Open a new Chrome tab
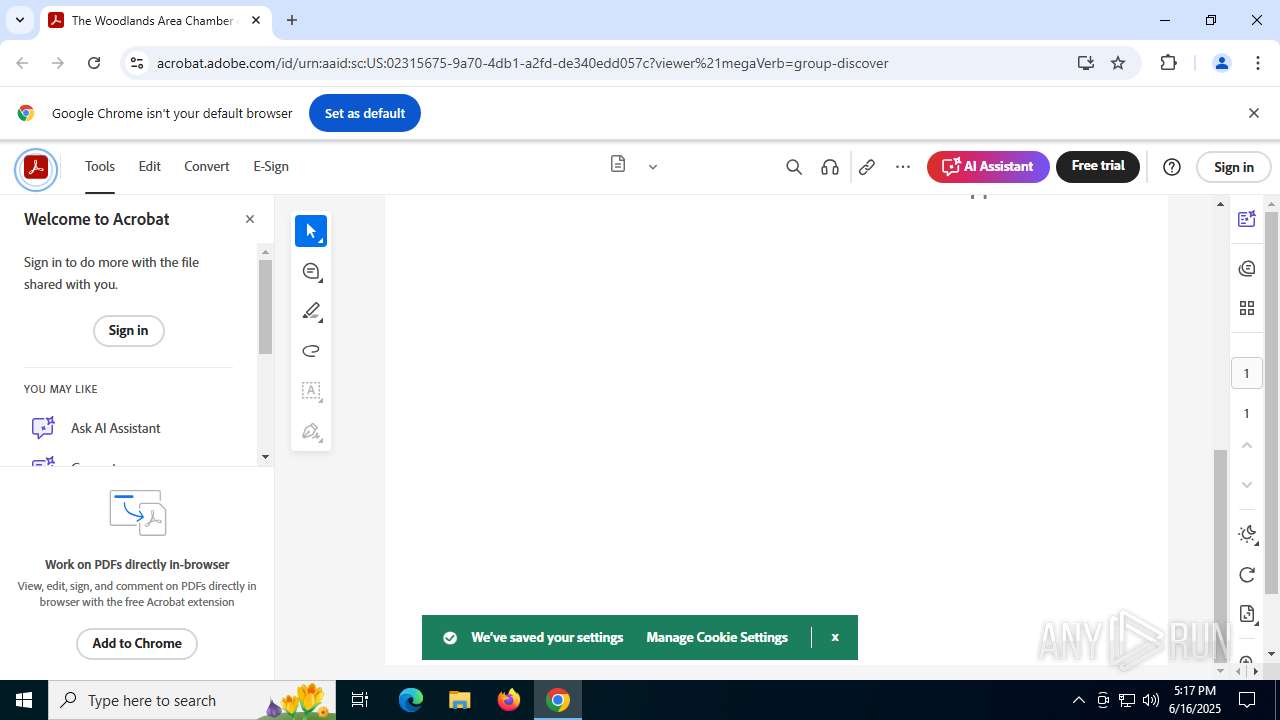Image resolution: width=1280 pixels, height=720 pixels. [x=292, y=20]
